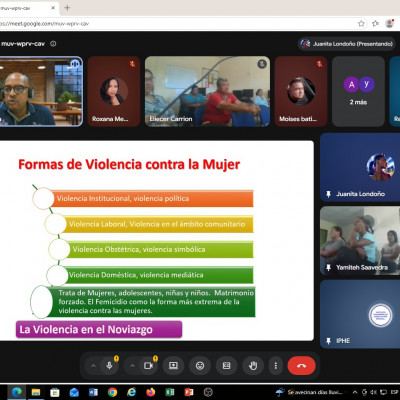Open the emoji reactions panel
Image resolution: width=400 pixels, height=400 pixels.
coord(200,366)
